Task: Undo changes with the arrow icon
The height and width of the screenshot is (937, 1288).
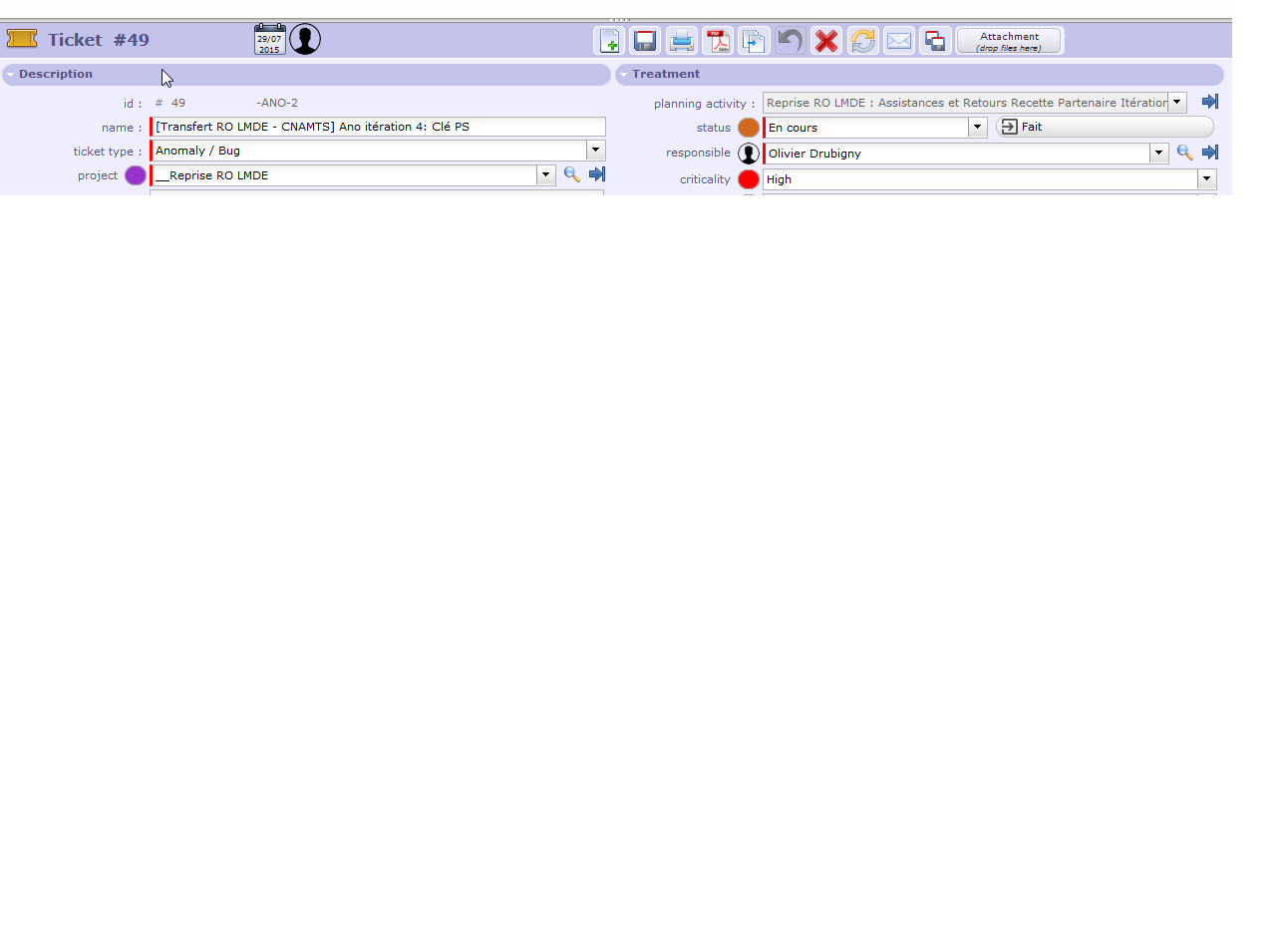Action: coord(790,41)
